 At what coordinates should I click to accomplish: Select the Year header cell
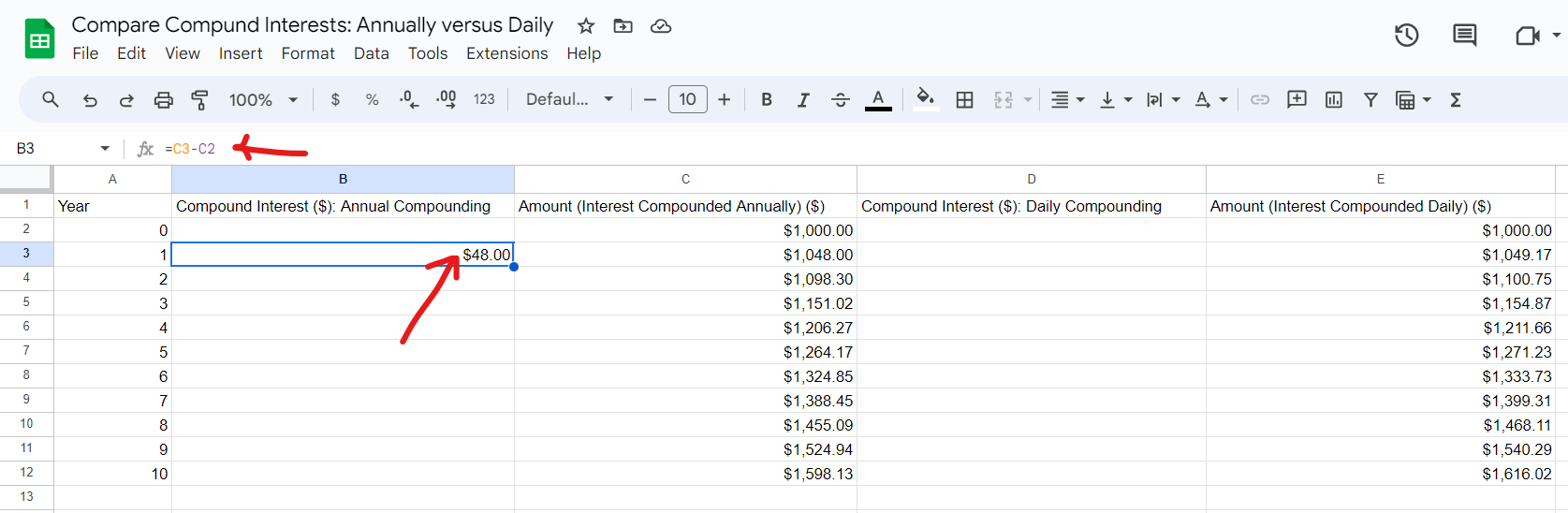pyautogui.click(x=112, y=206)
